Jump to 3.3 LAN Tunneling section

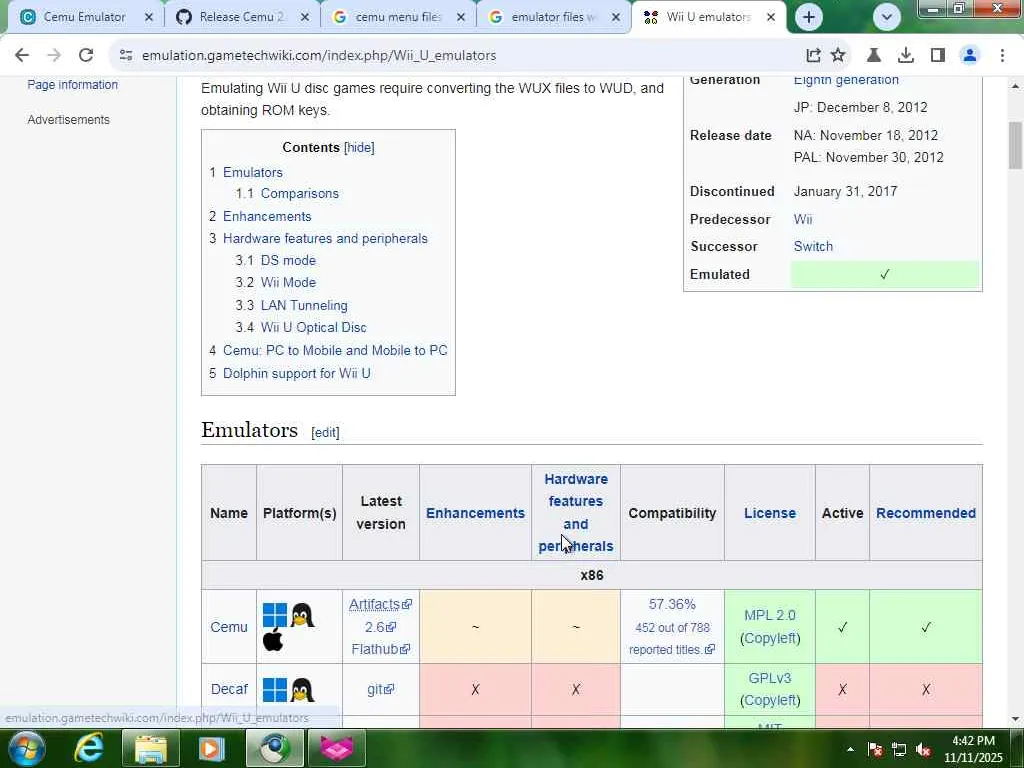292,306
